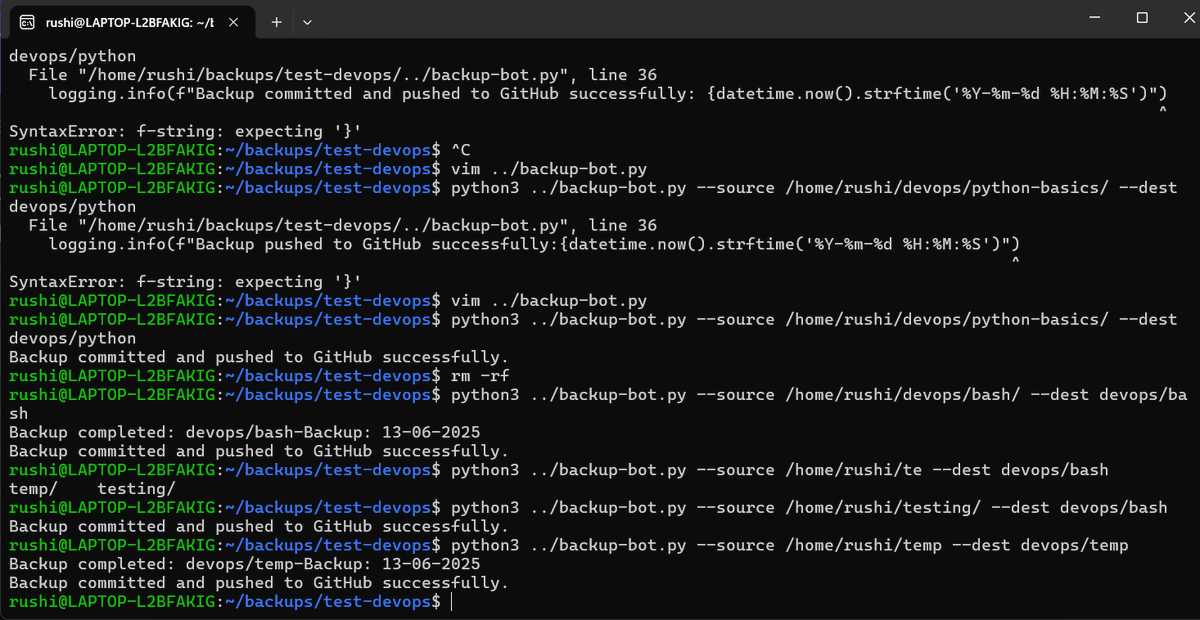The height and width of the screenshot is (620, 1200).
Task: Click the 'rm -rf' command text
Action: [x=481, y=376]
